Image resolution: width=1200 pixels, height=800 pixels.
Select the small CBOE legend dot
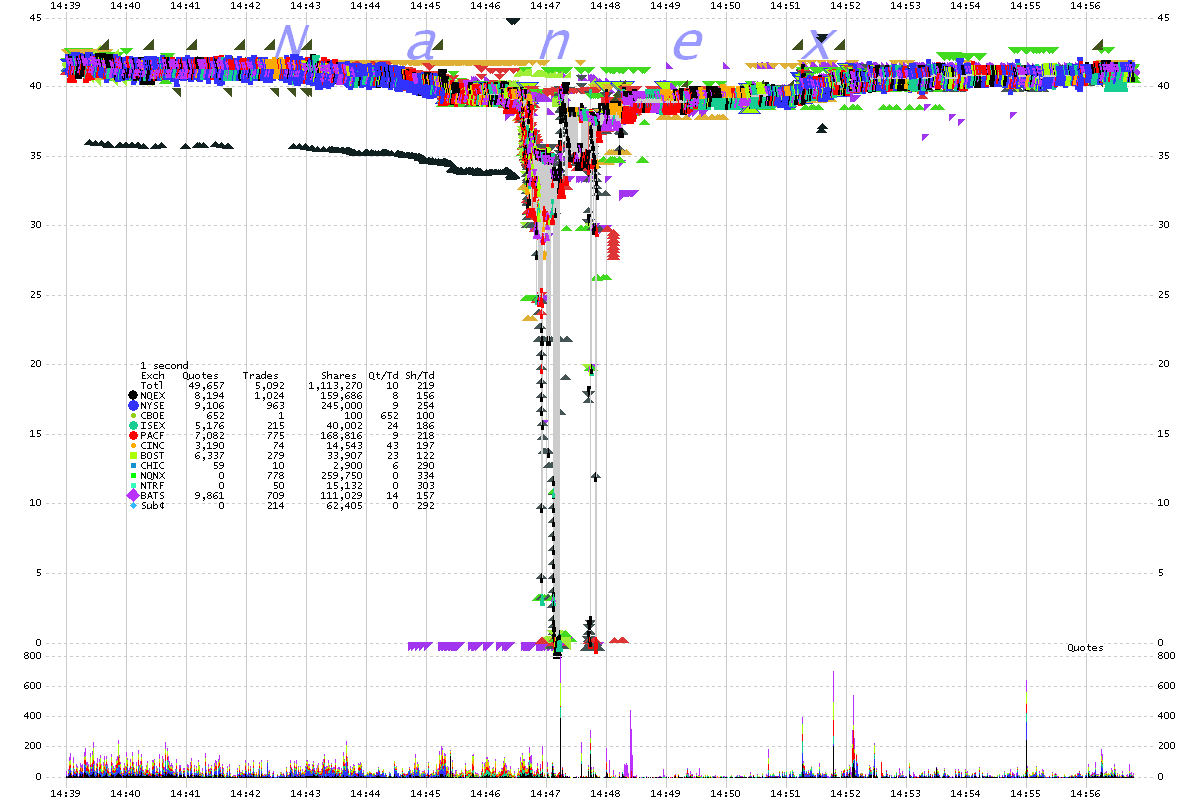pos(133,416)
